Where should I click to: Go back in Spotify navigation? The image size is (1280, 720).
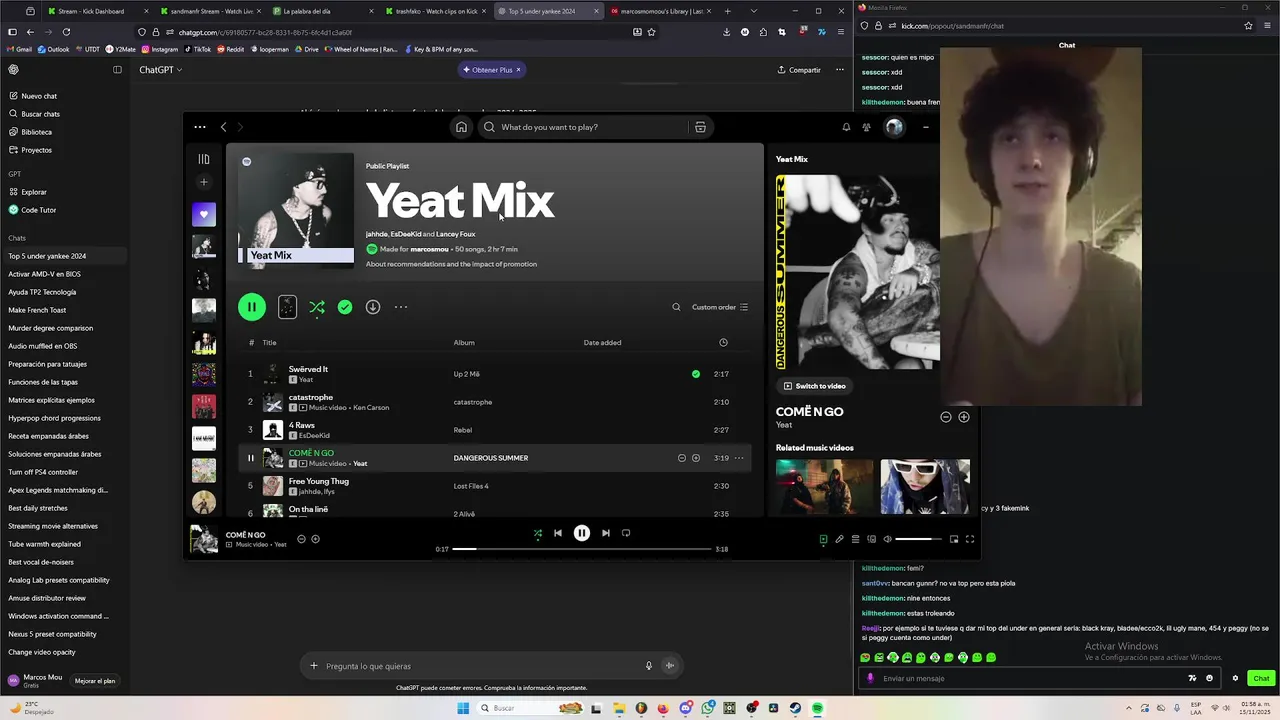223,127
